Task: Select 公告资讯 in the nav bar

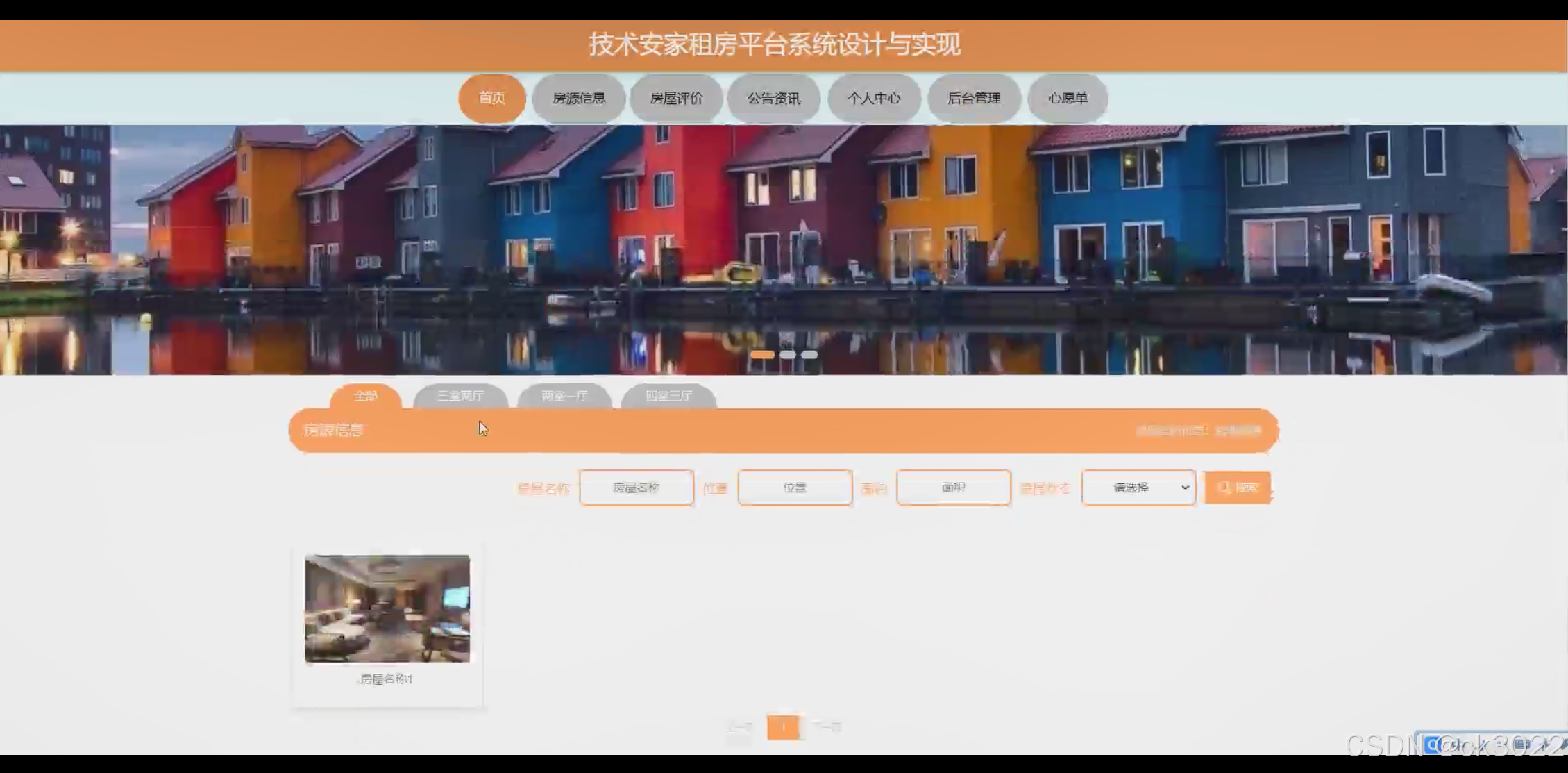Action: [773, 98]
